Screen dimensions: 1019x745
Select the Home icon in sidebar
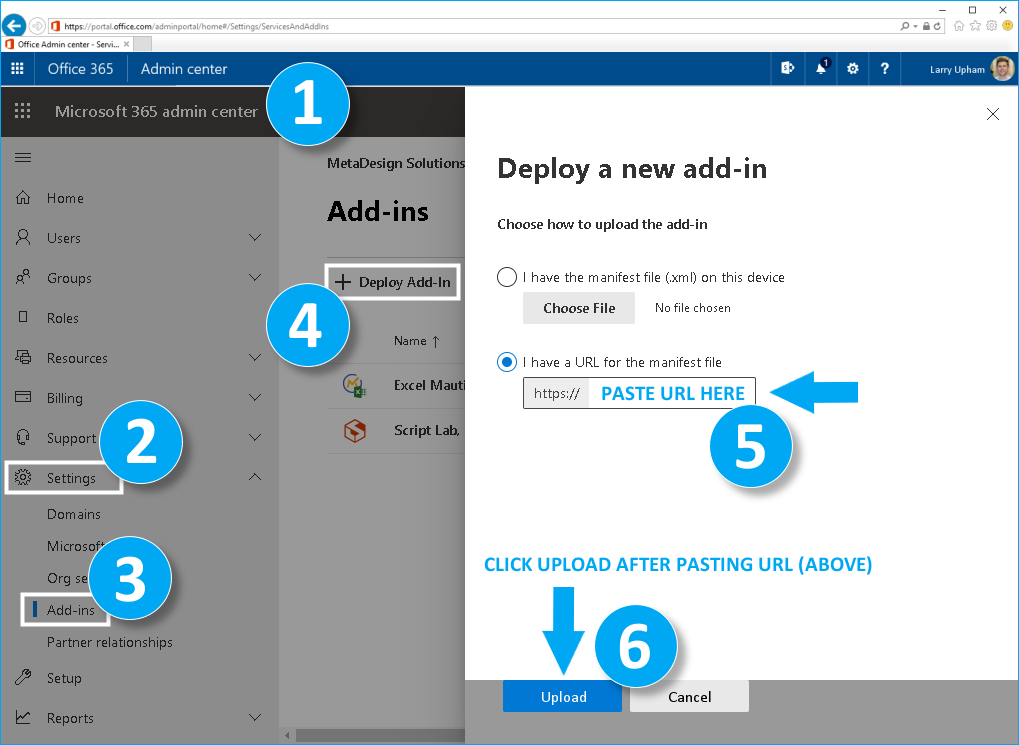pos(22,198)
